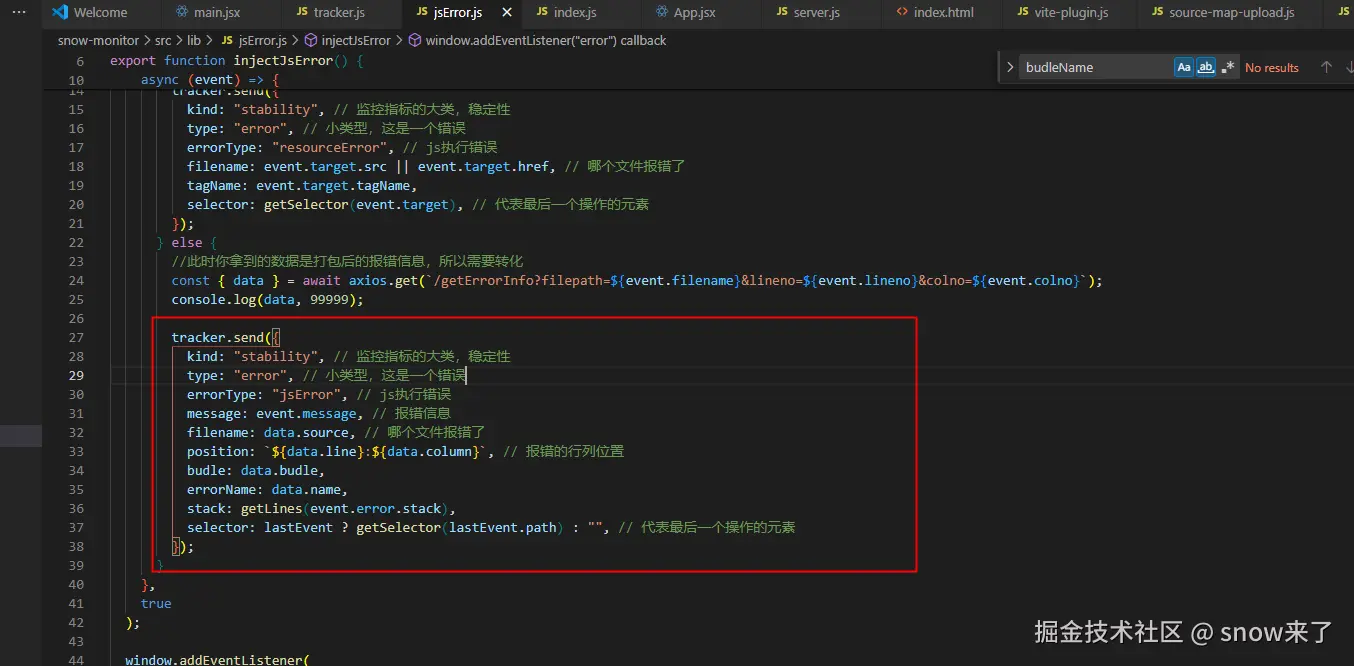Click 'selector: lastEvent ?' line
The width and height of the screenshot is (1354, 666).
click(491, 527)
